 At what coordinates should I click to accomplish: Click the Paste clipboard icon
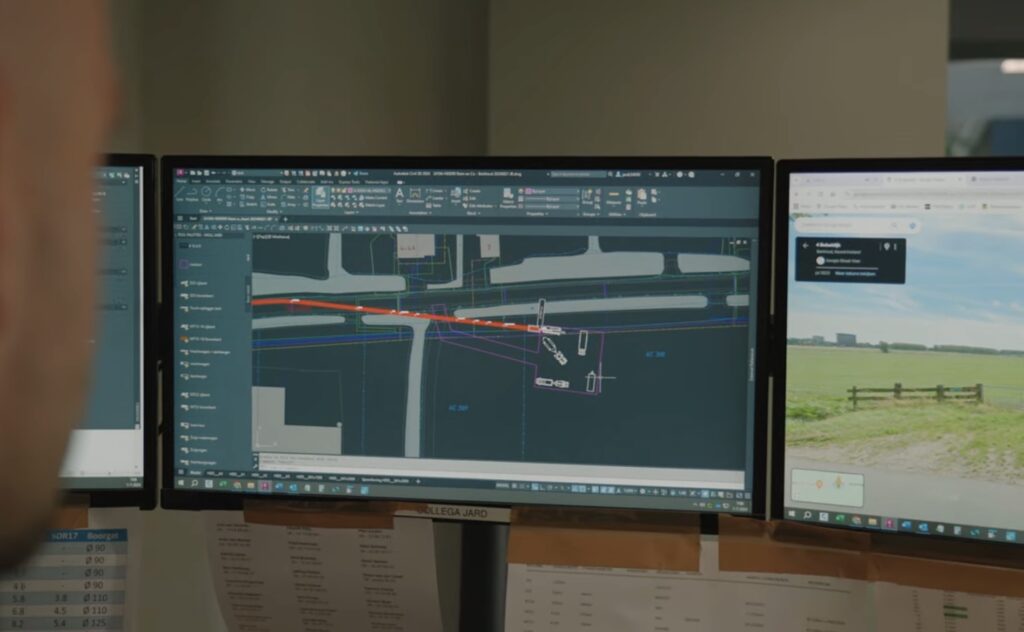[642, 194]
